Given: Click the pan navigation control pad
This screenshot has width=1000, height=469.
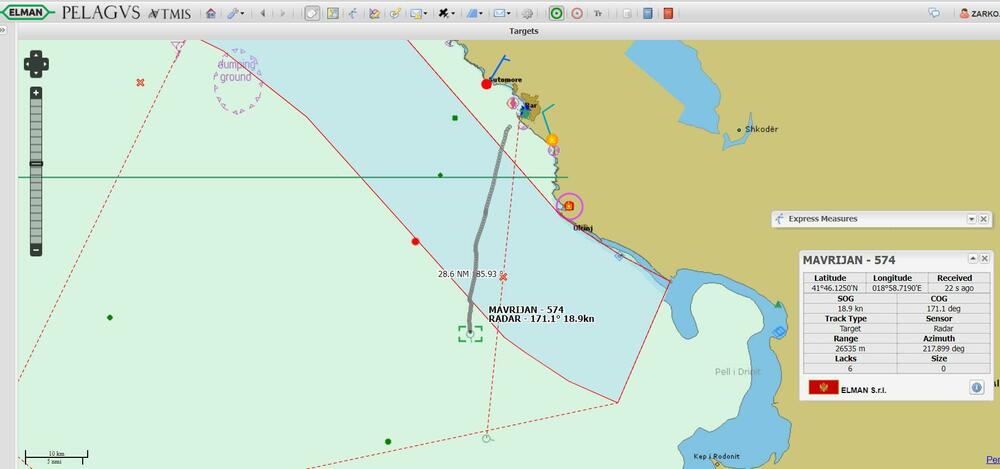Looking at the screenshot, I should pos(36,65).
